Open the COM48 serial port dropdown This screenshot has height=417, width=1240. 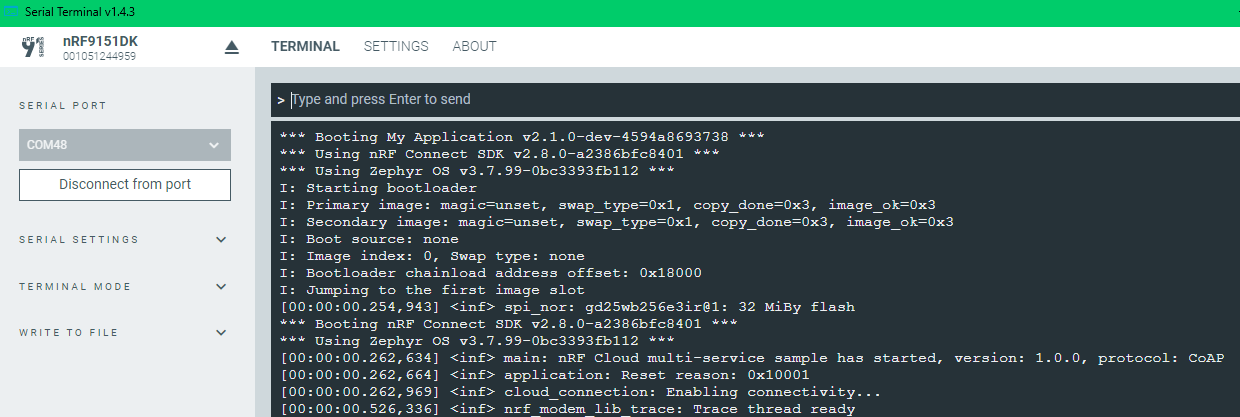click(125, 145)
